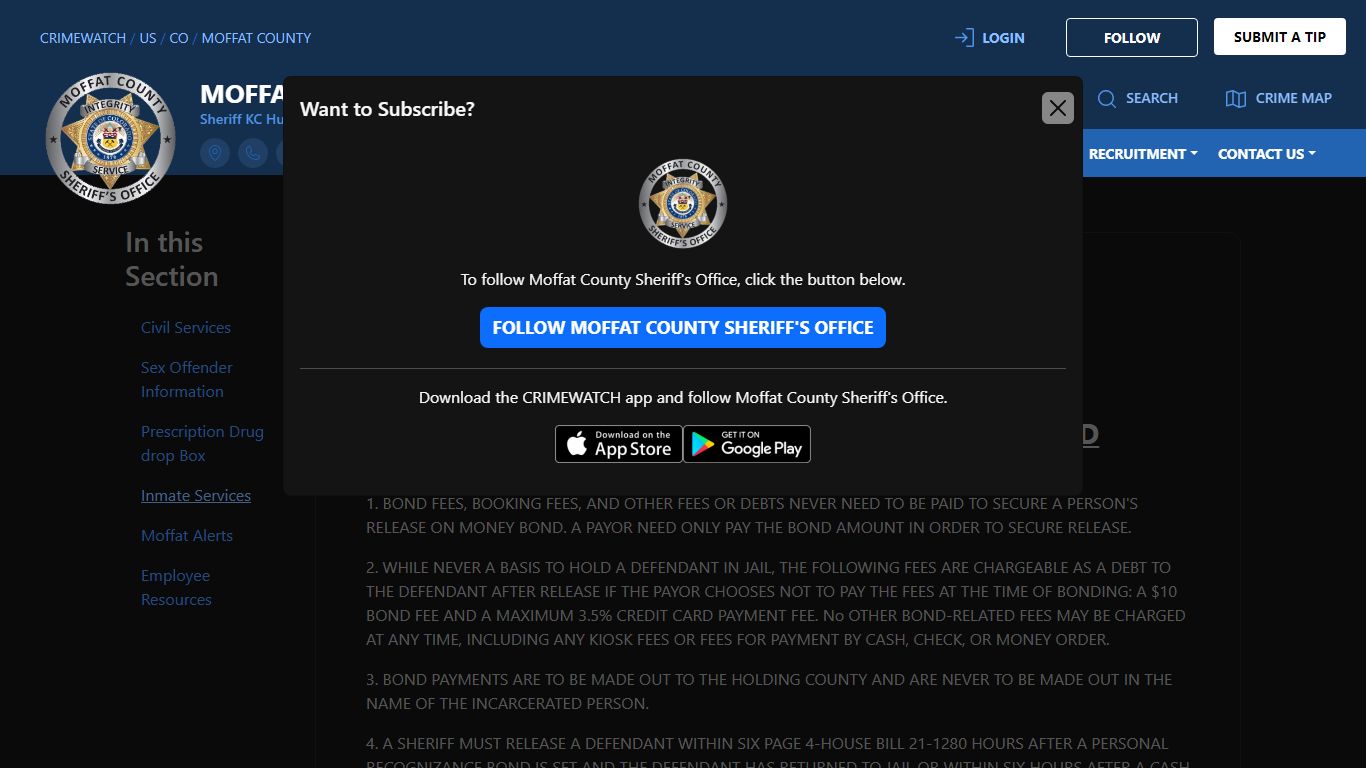
Task: Open Moffat Alerts sidebar link
Action: tap(187, 536)
